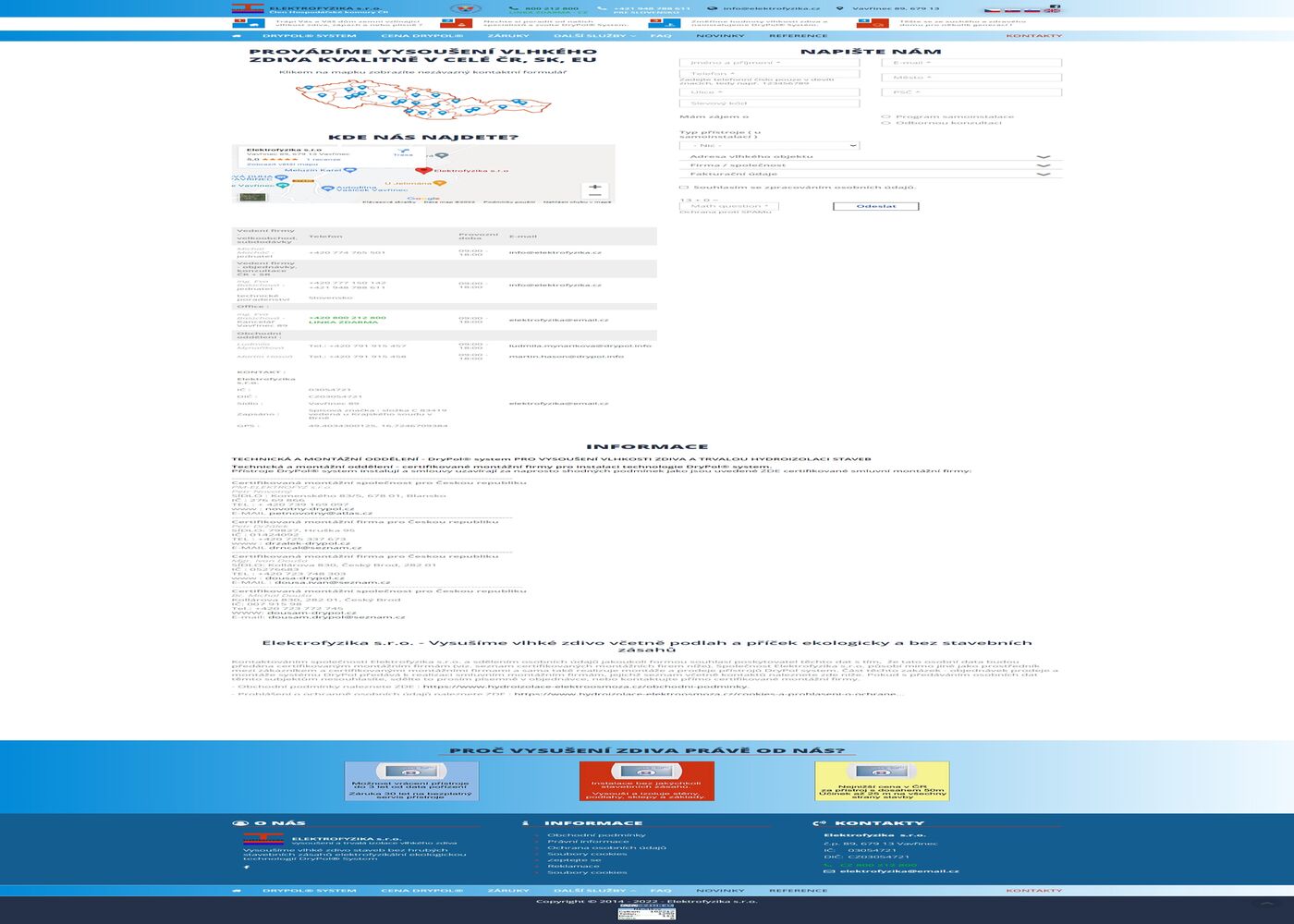
Task: Open Další služby menu in the top navigation
Action: tap(594, 36)
